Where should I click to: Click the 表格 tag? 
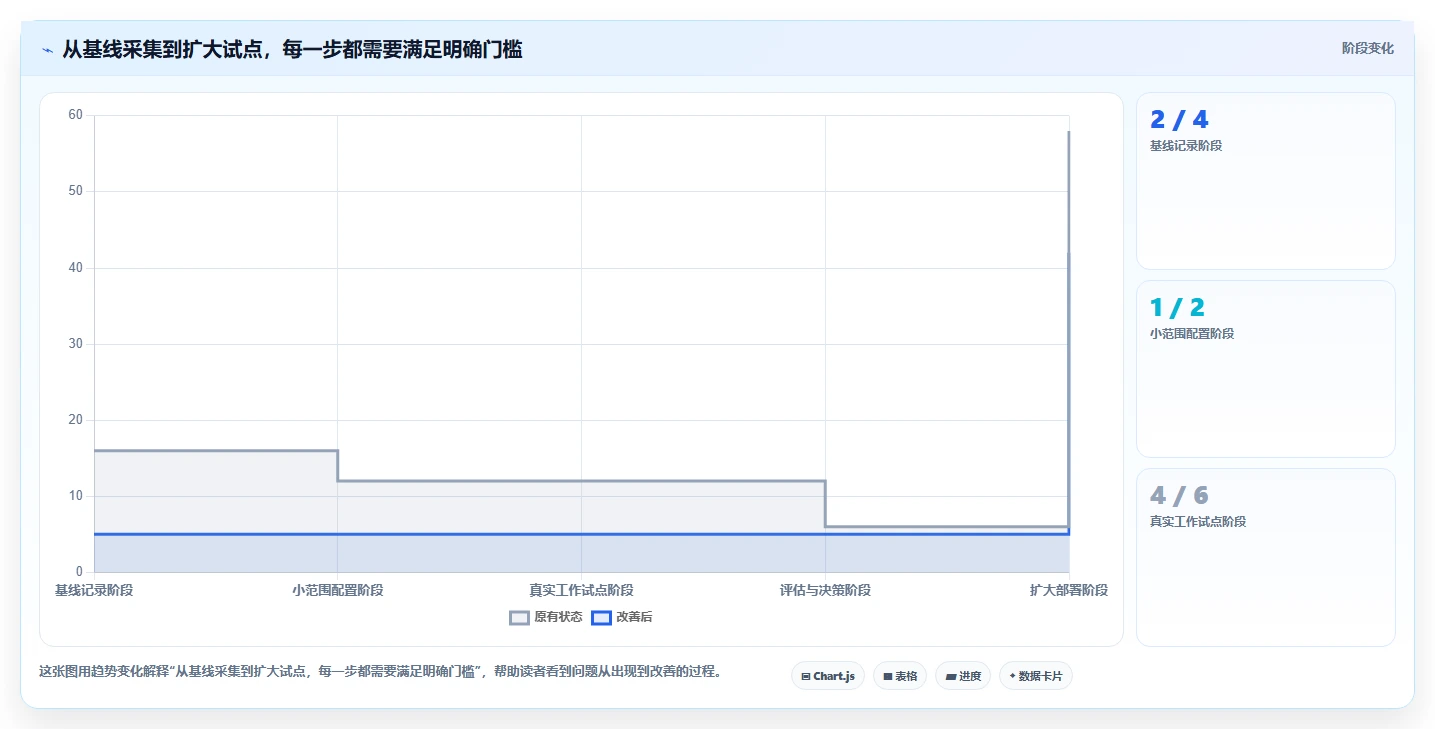[900, 676]
